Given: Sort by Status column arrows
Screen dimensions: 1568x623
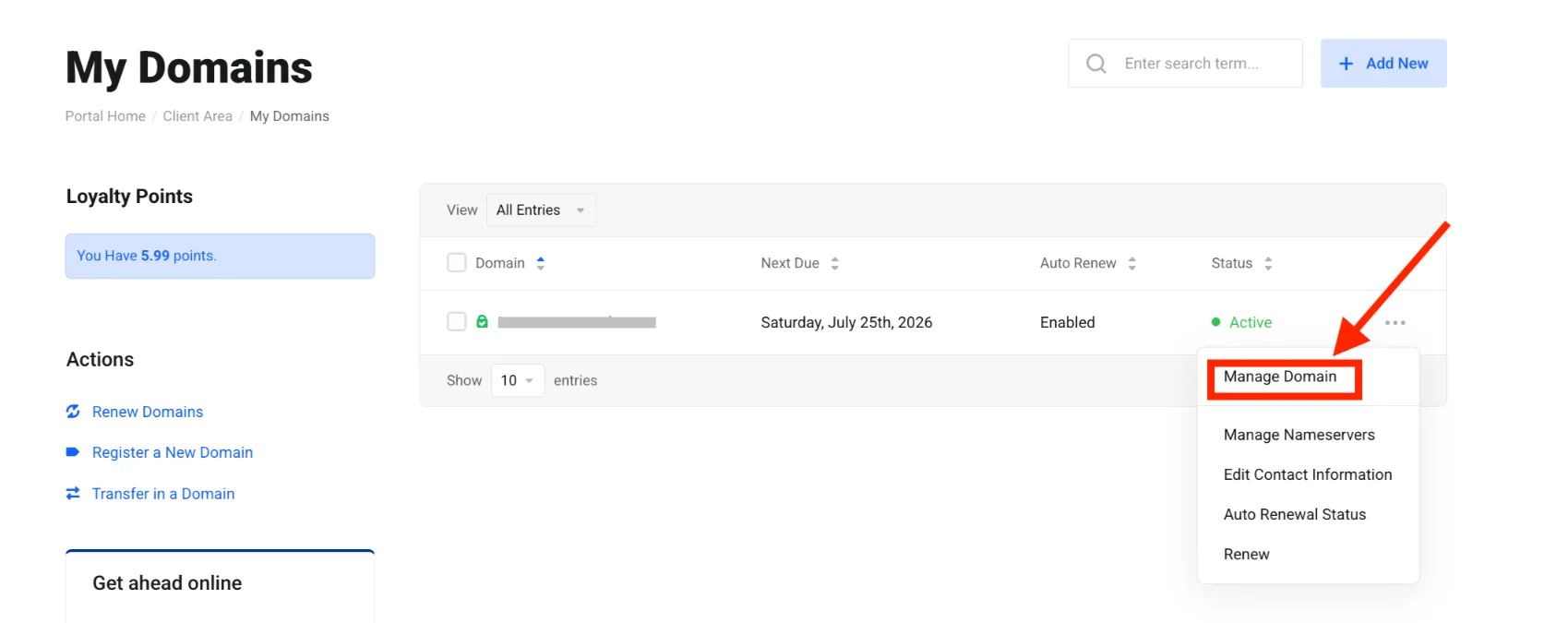Looking at the screenshot, I should click(1268, 263).
